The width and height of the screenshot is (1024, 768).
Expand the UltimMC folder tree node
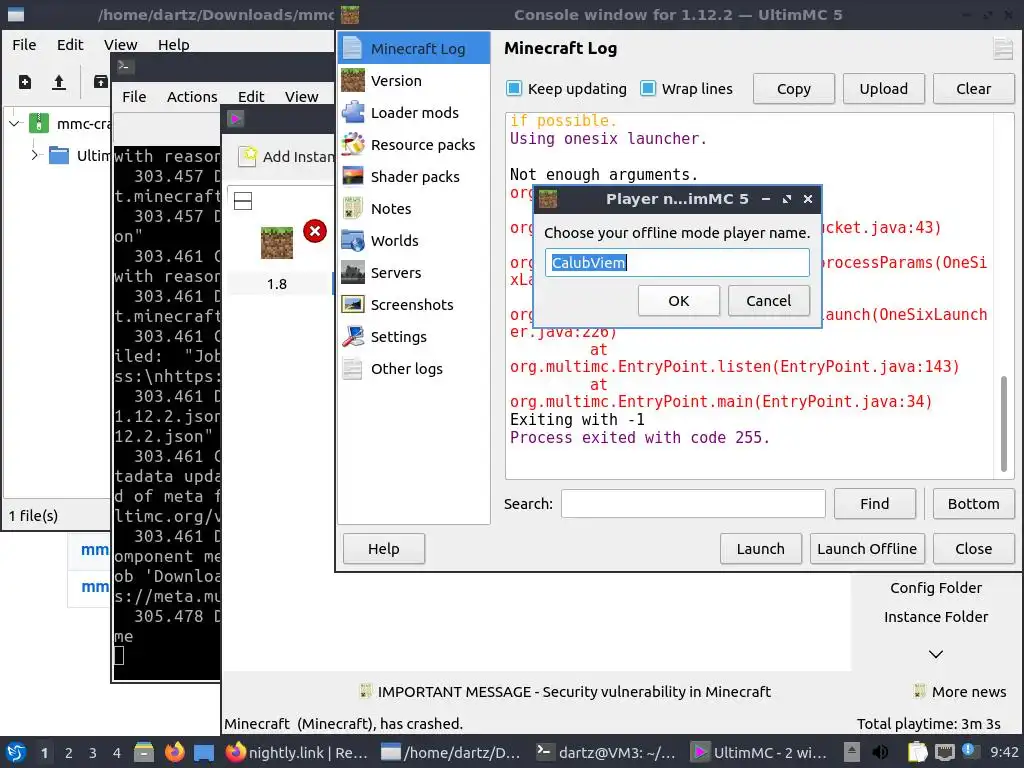click(x=35, y=155)
